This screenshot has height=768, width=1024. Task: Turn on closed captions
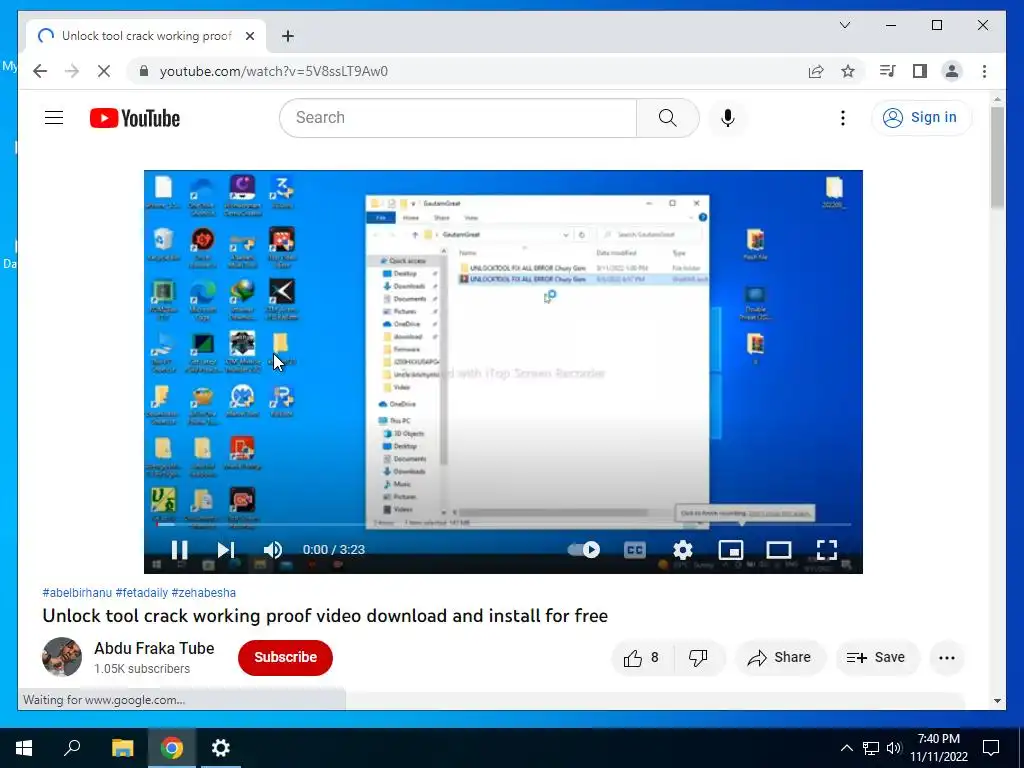[x=635, y=550]
